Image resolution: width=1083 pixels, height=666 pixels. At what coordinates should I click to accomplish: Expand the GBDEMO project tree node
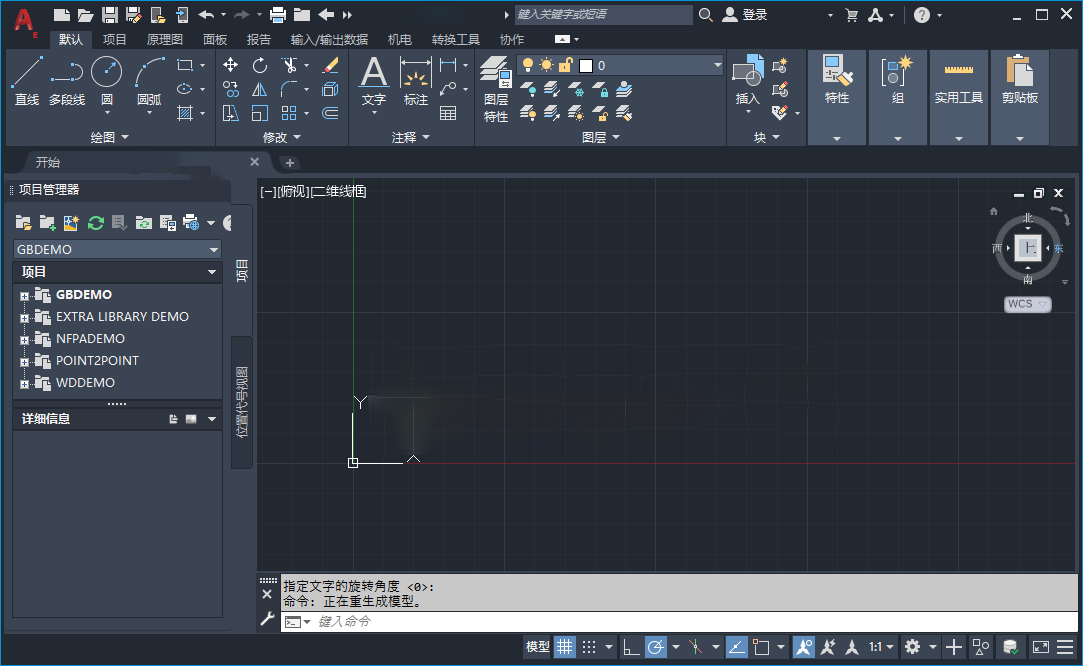coord(24,296)
